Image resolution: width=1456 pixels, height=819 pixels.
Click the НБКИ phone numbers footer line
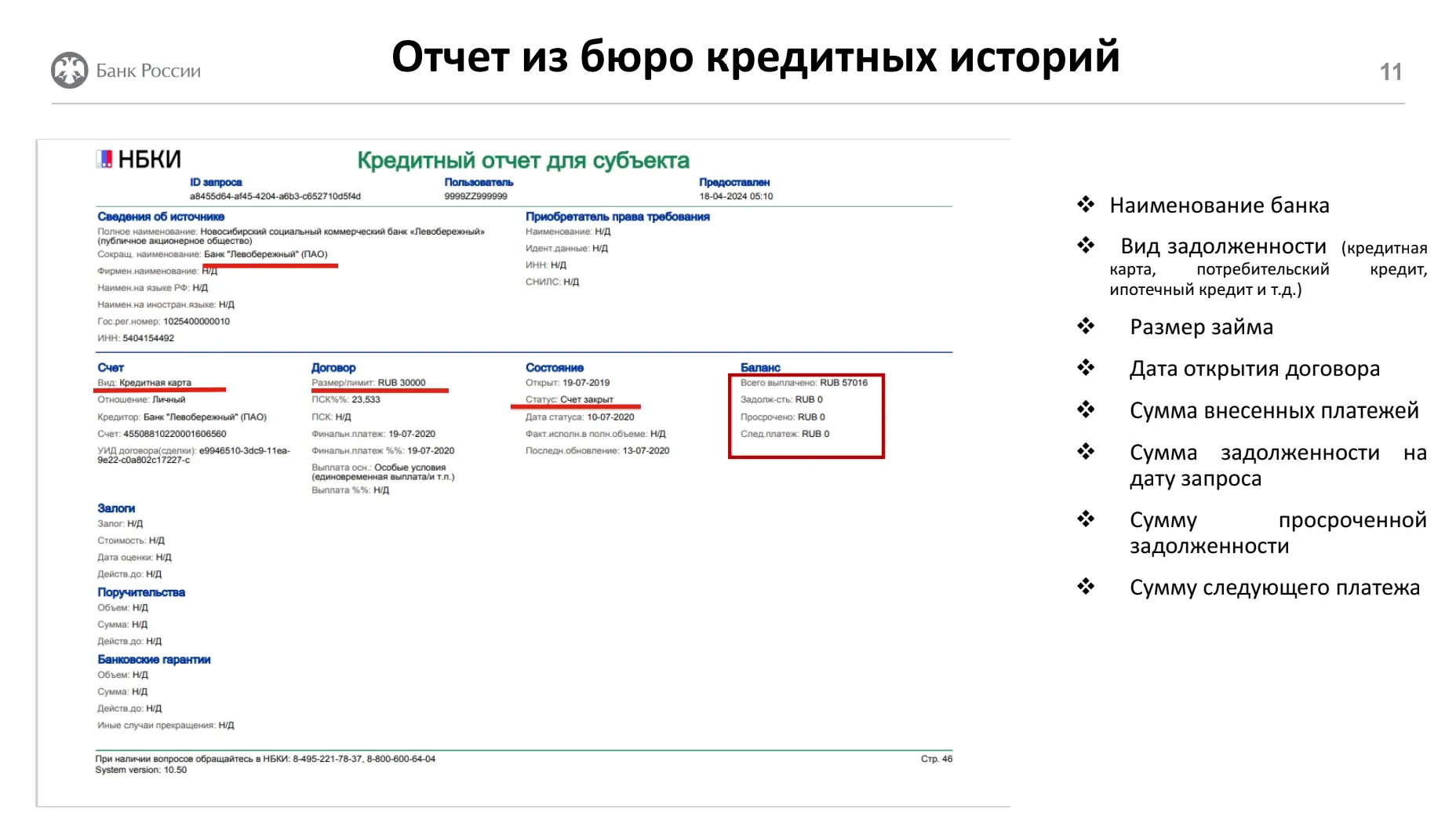(265, 759)
